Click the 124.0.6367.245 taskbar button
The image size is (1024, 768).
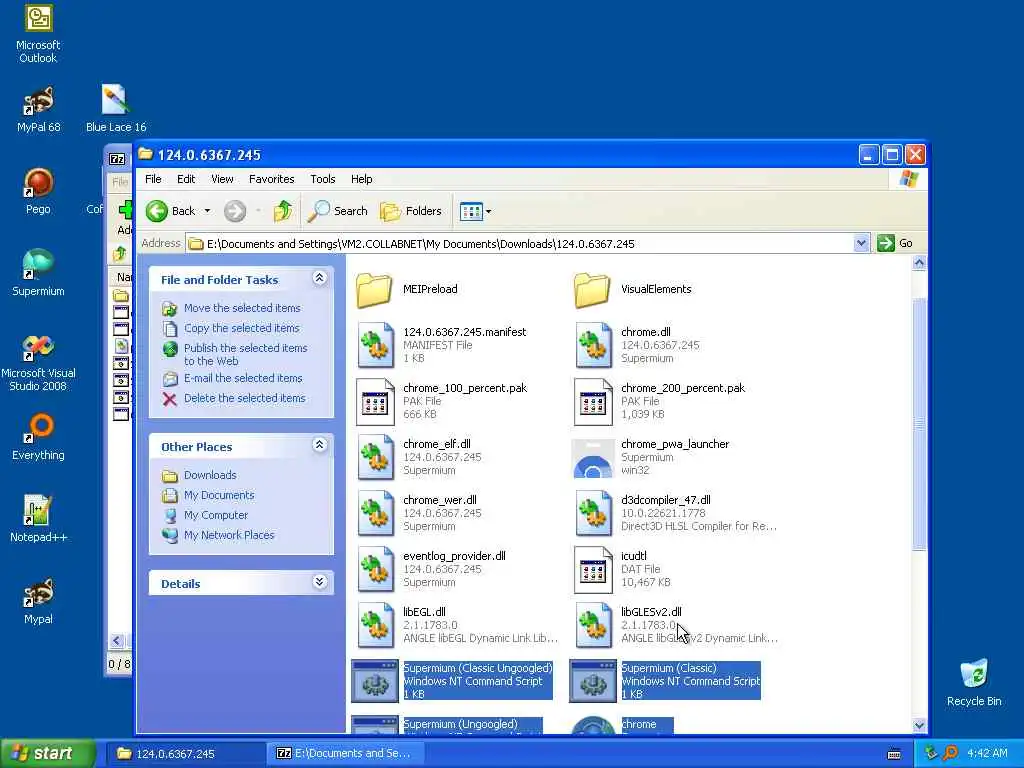185,753
